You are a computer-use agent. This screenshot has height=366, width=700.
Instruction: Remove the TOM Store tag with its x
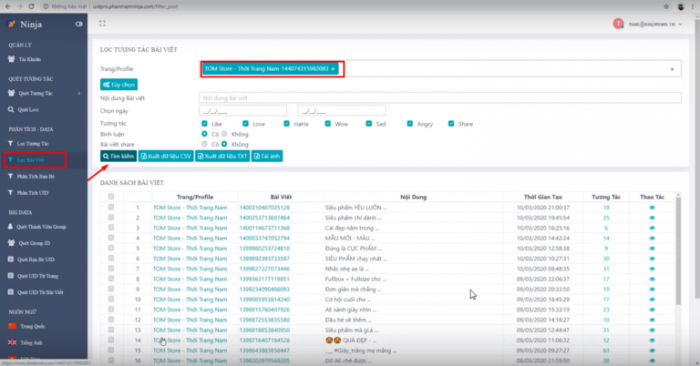tap(333, 69)
